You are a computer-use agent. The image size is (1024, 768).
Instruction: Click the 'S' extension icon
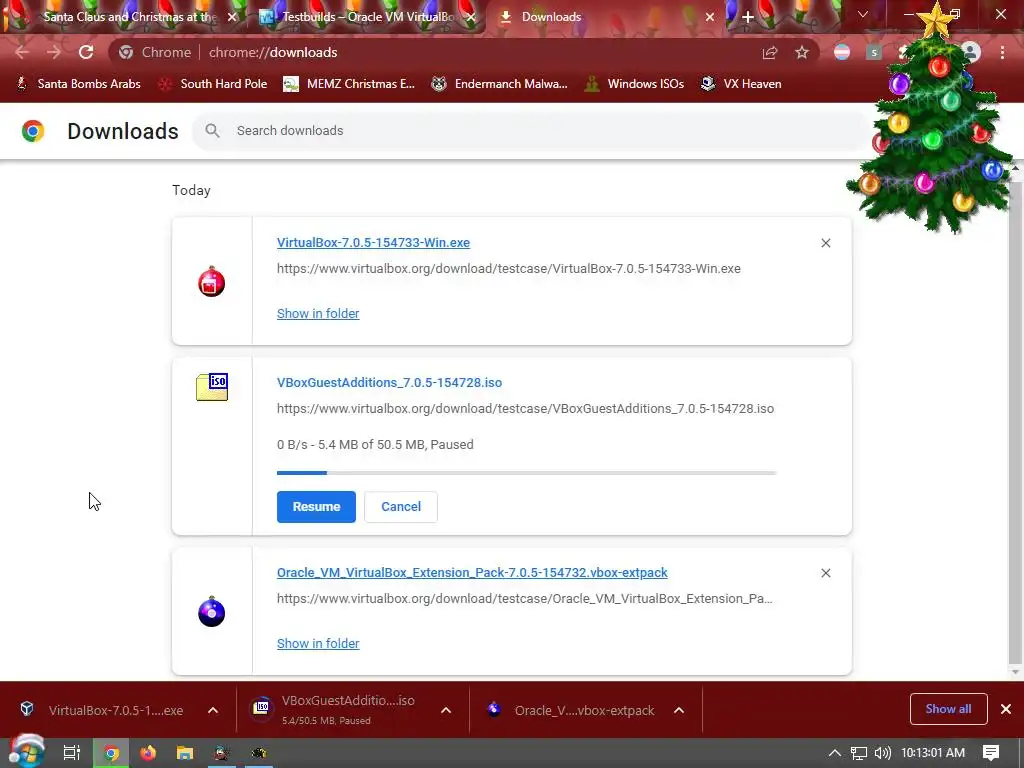tap(874, 52)
